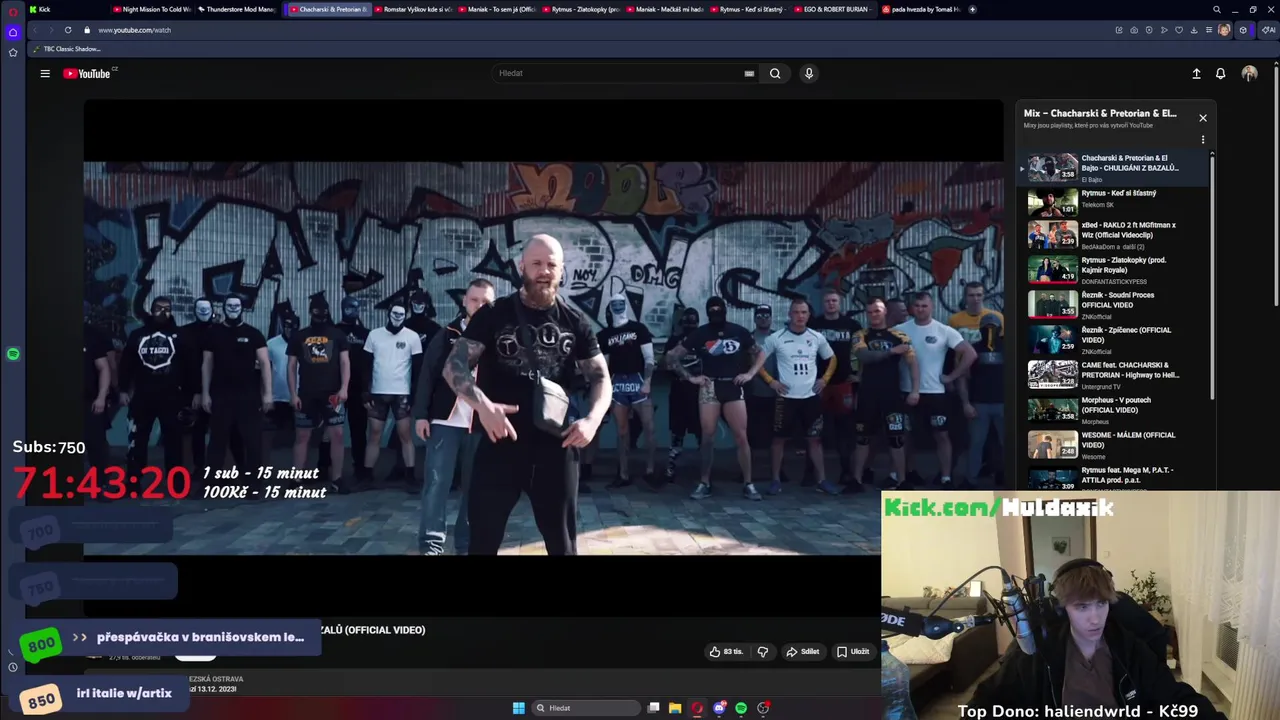
Task: Open Opera sidebar bookmarks star icon
Action: (13, 52)
